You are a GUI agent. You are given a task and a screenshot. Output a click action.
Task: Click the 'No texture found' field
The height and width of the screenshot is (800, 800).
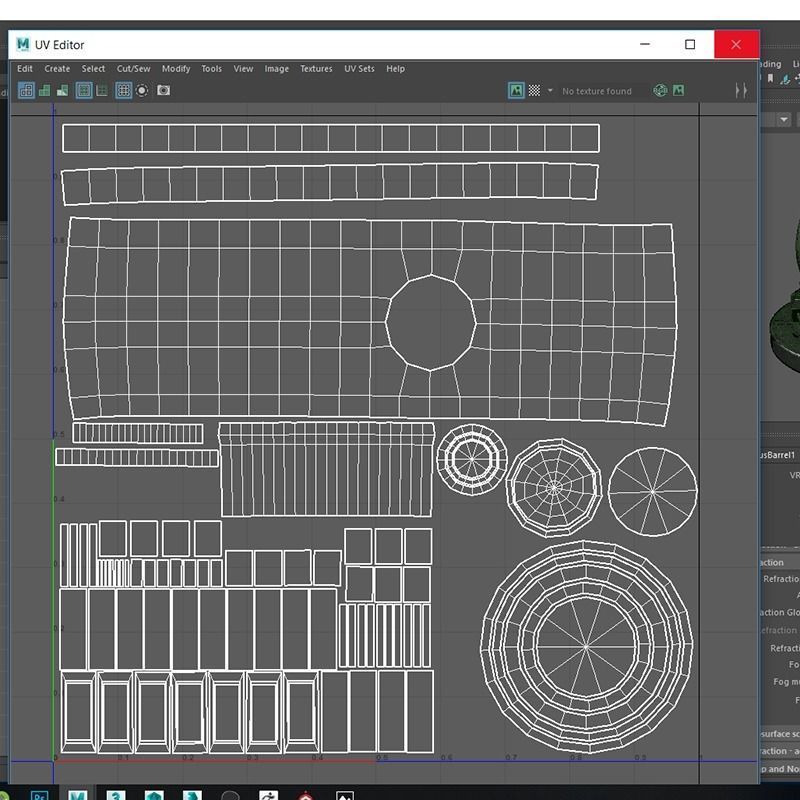click(597, 91)
